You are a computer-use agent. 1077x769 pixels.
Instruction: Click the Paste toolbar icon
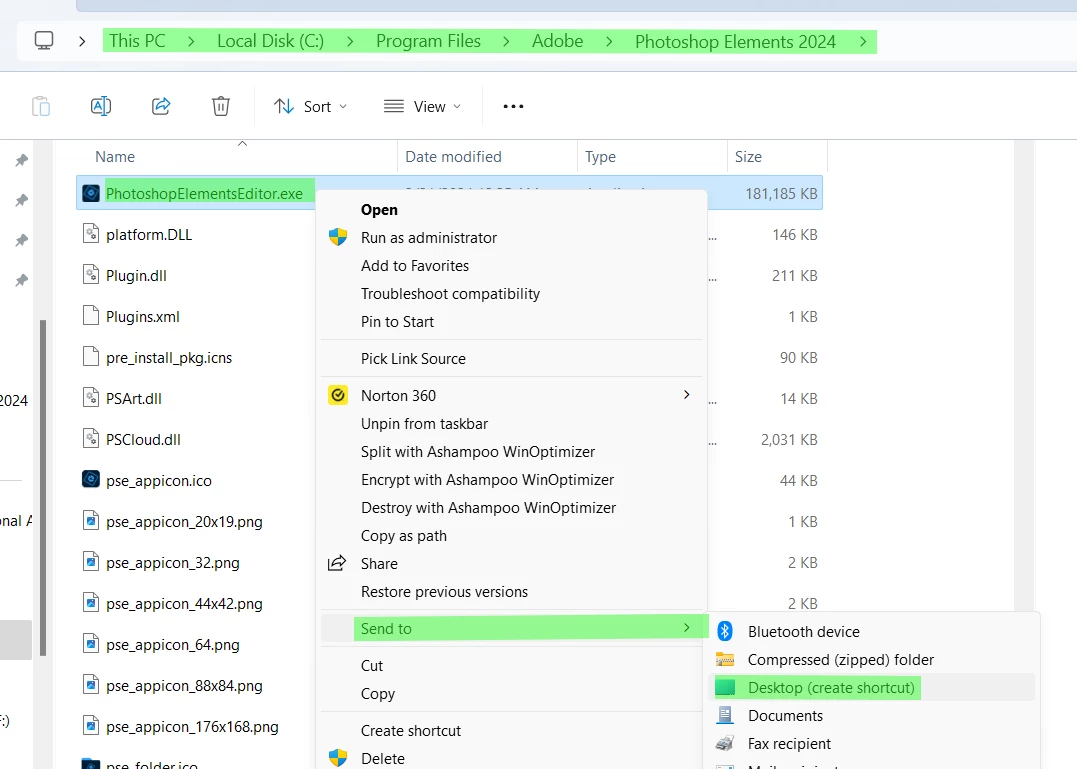click(x=41, y=106)
